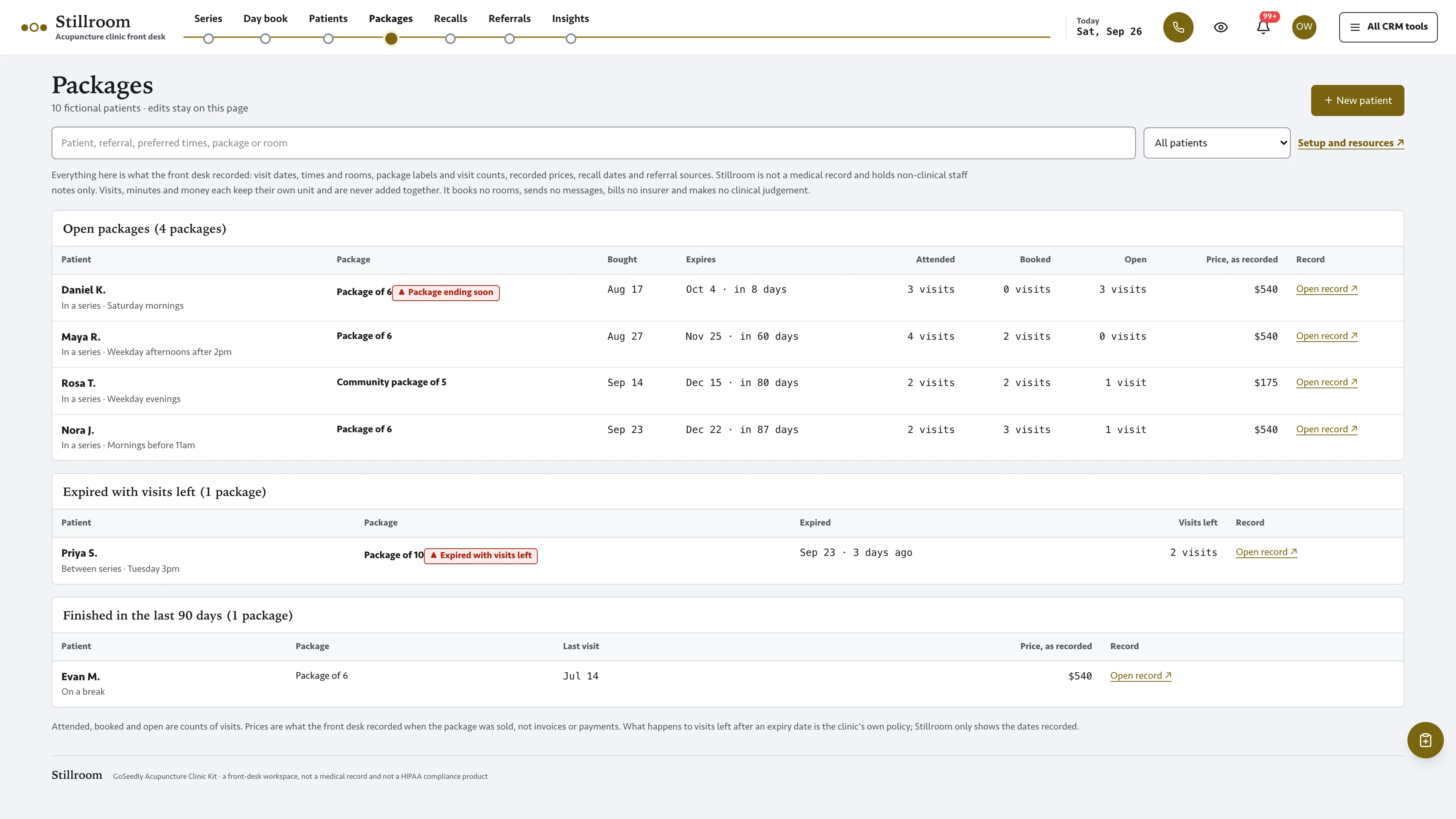Screen dimensions: 1456x819
Task: Open record for Rosa T.
Action: pos(1327,382)
